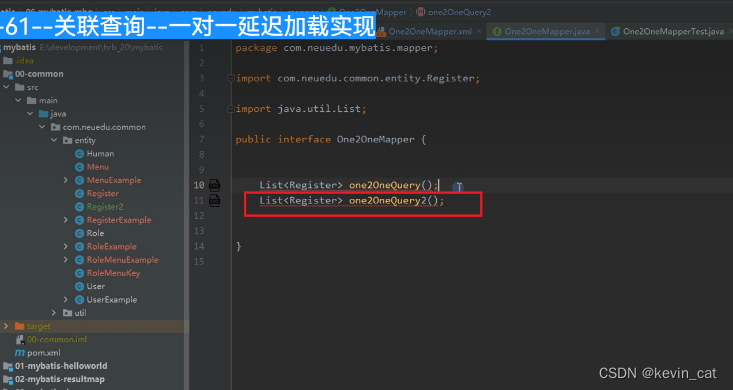The height and width of the screenshot is (390, 733).
Task: Click the one2OneQuery2 method name
Action: [388, 201]
